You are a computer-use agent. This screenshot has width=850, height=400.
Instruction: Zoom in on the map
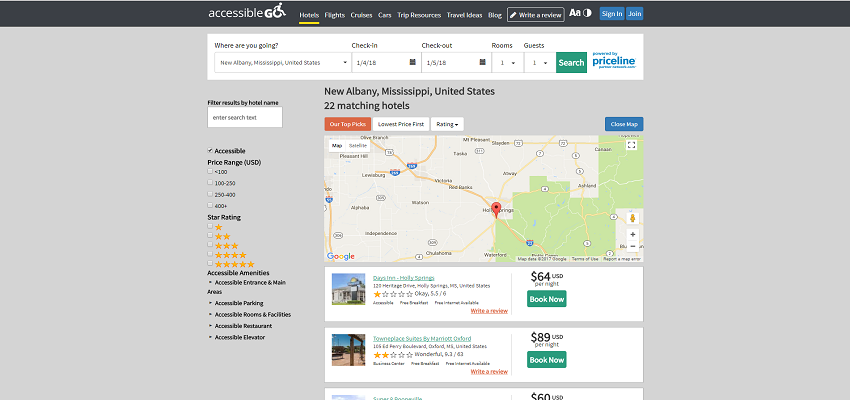[x=632, y=235]
